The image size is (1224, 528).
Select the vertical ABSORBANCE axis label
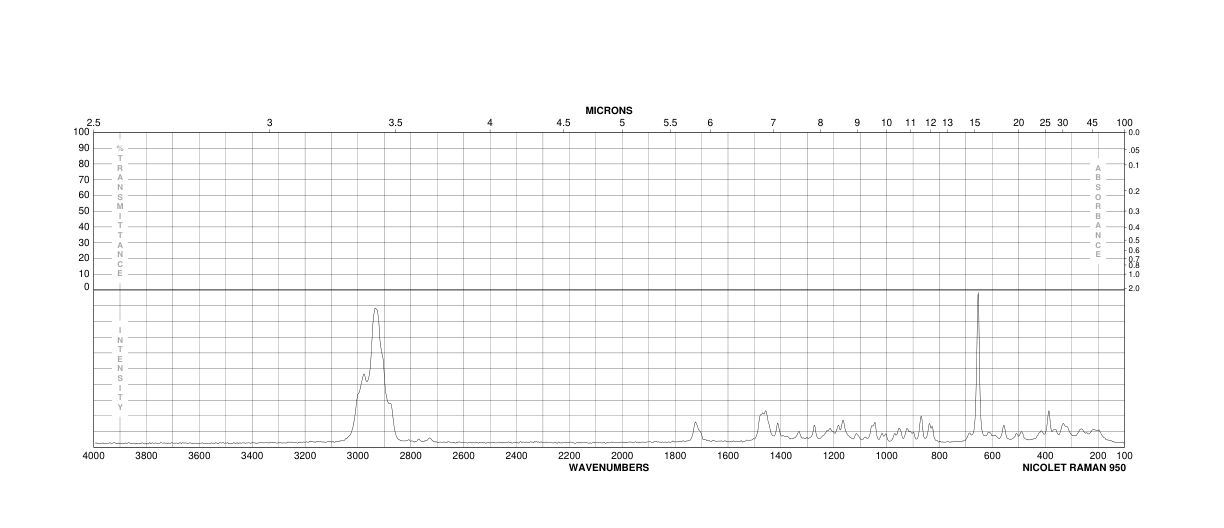coord(1098,210)
